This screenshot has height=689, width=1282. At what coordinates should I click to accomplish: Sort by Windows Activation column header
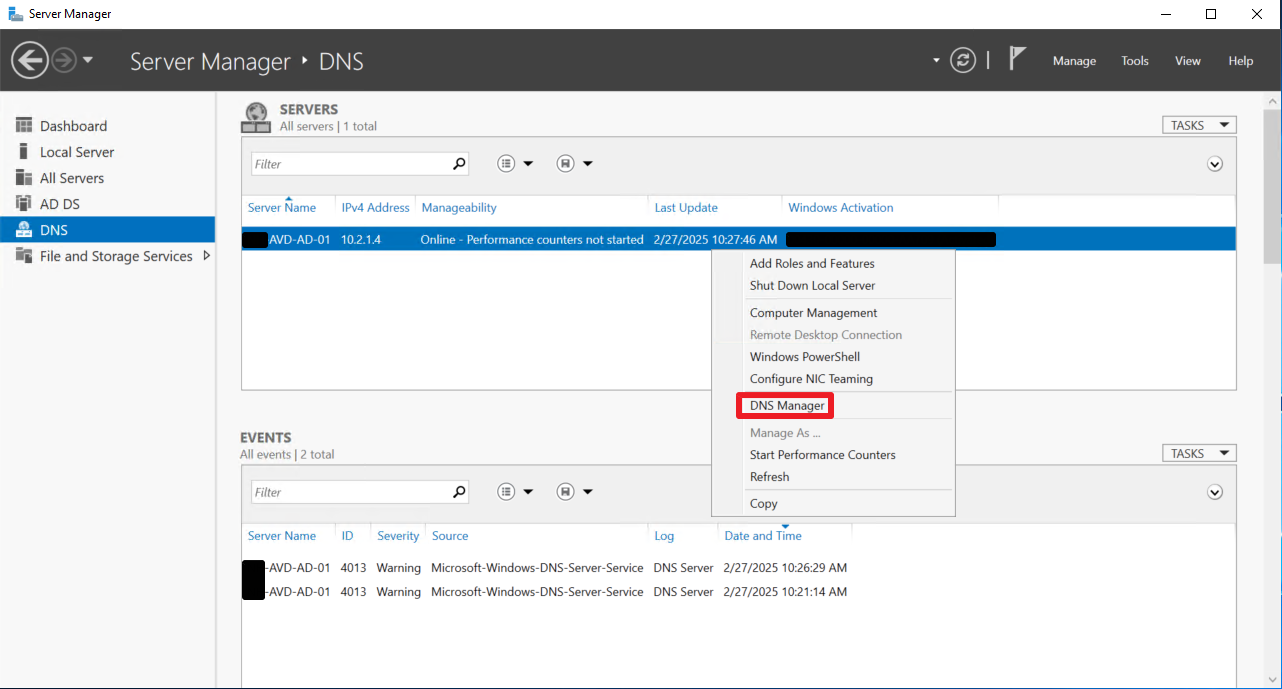click(x=841, y=208)
